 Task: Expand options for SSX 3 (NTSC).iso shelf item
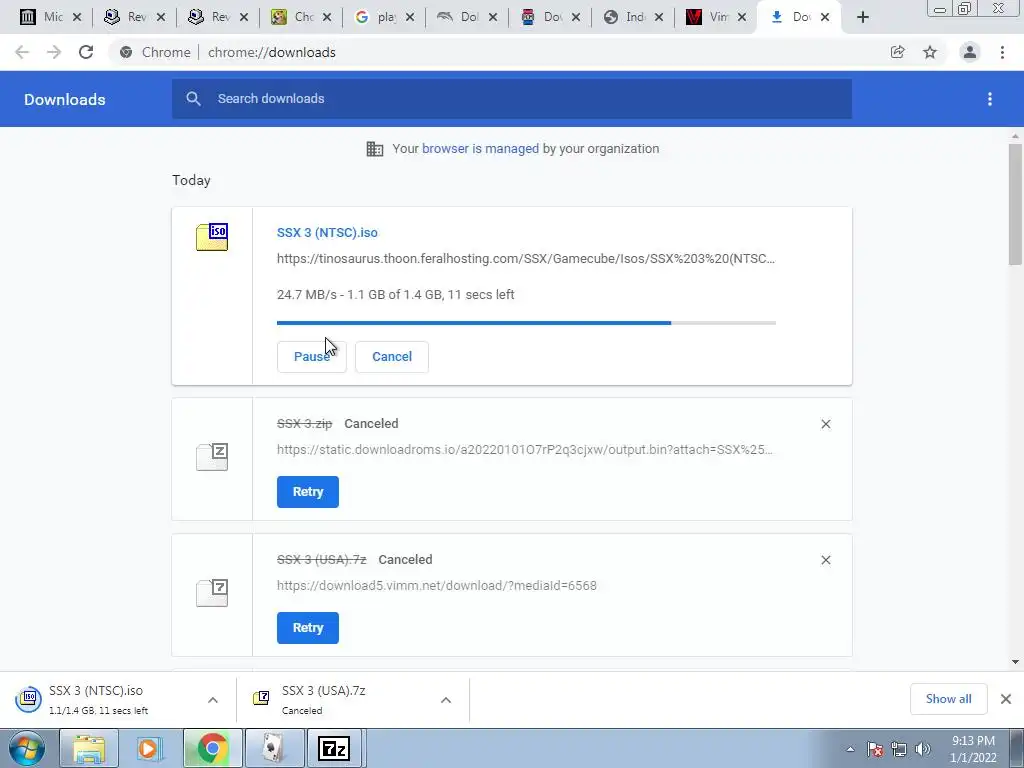(213, 700)
